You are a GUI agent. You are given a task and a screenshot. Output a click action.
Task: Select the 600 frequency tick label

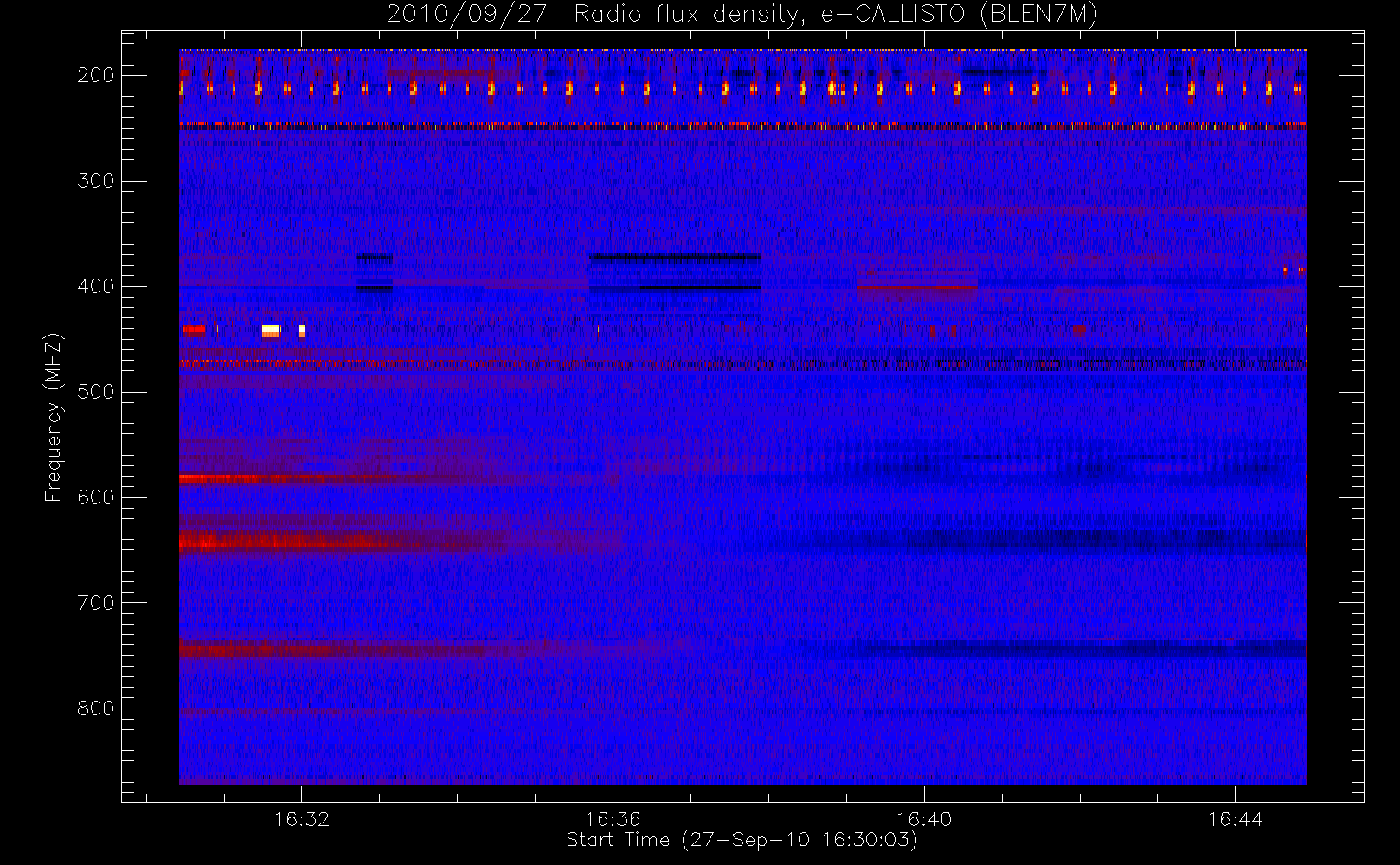pos(95,497)
